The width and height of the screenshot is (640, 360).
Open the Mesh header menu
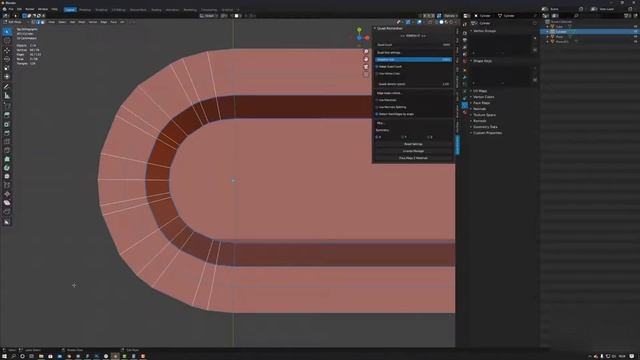point(82,22)
